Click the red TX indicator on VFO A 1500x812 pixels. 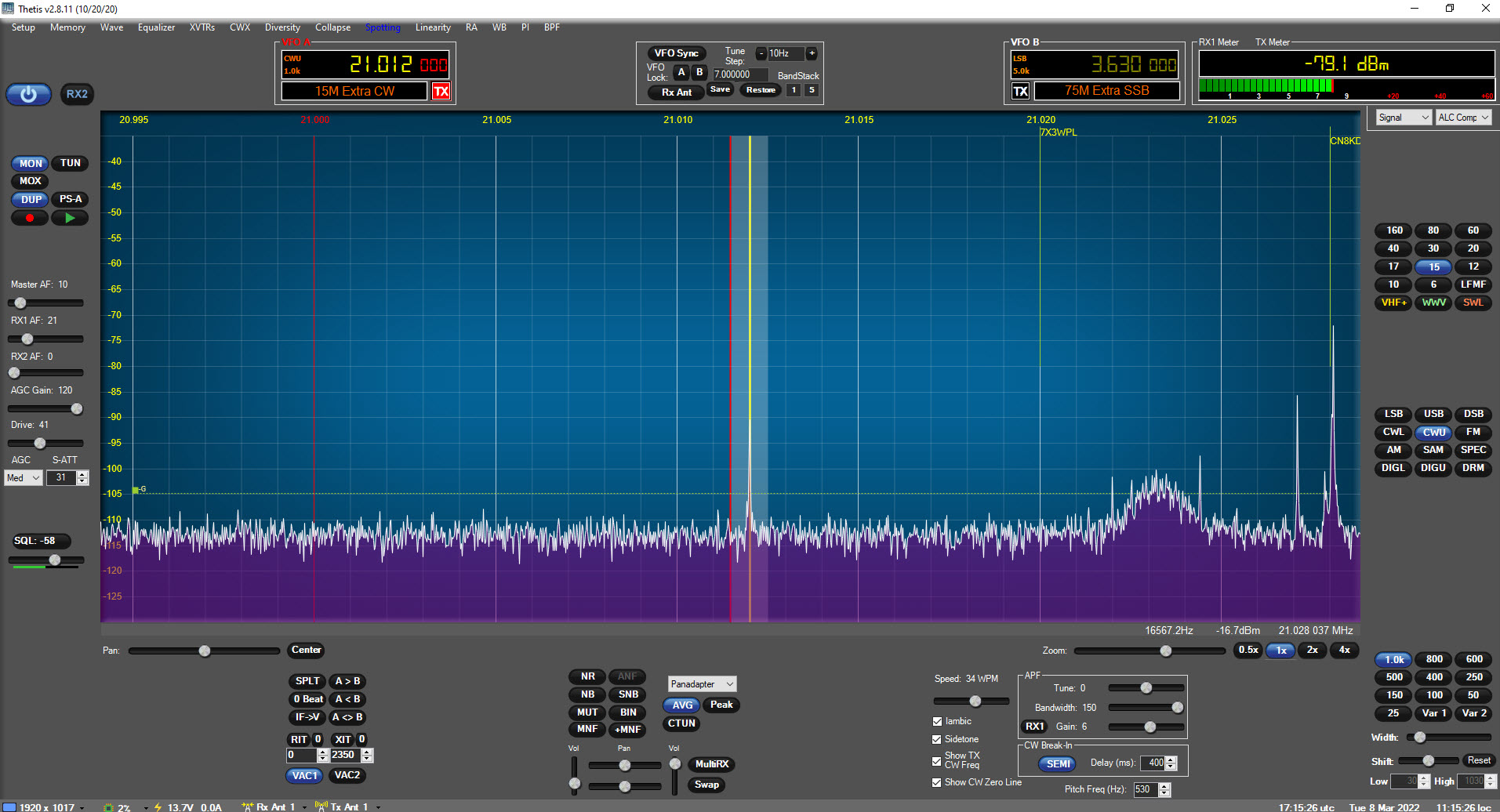pyautogui.click(x=441, y=92)
